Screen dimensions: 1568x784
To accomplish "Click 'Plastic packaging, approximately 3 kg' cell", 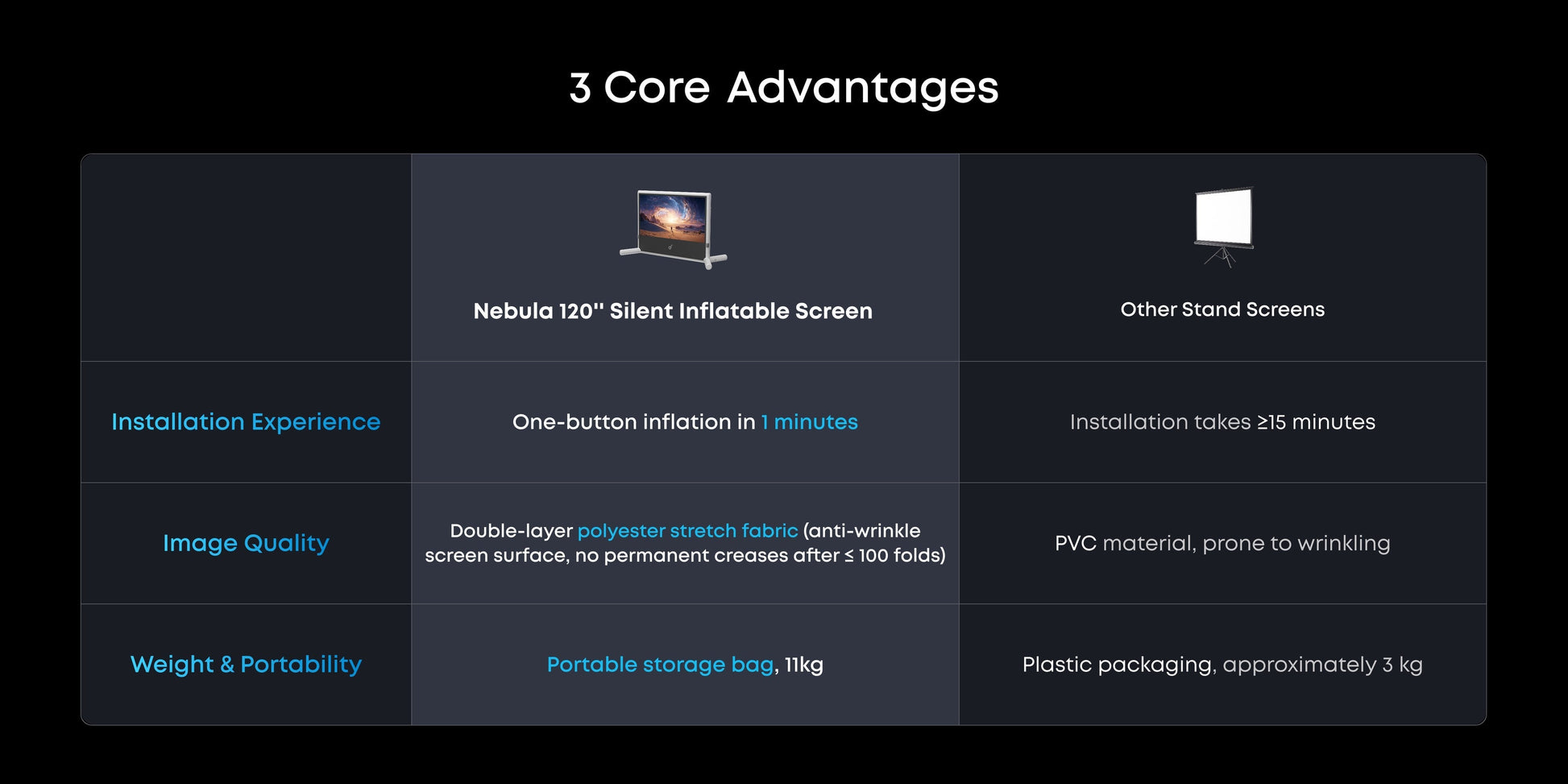I will tap(1222, 665).
